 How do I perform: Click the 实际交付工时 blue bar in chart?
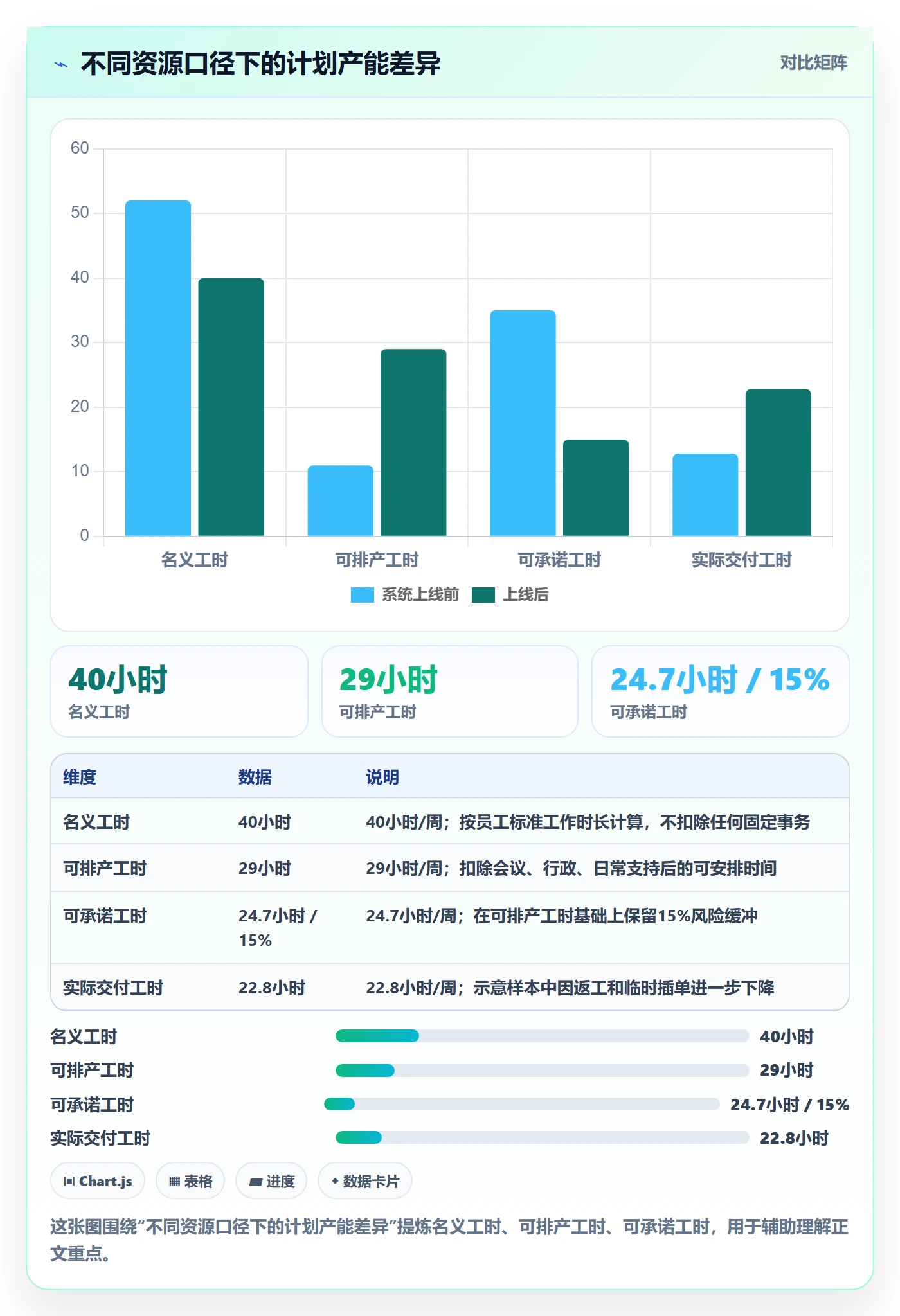click(705, 495)
